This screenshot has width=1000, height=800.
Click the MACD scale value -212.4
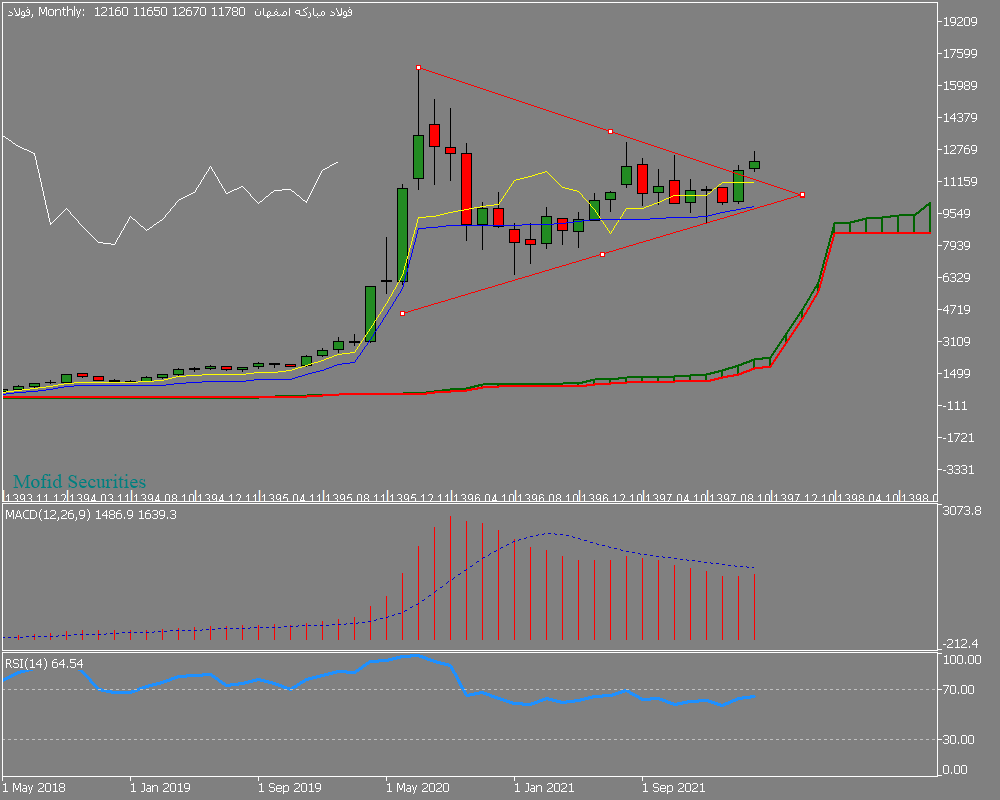pos(962,643)
